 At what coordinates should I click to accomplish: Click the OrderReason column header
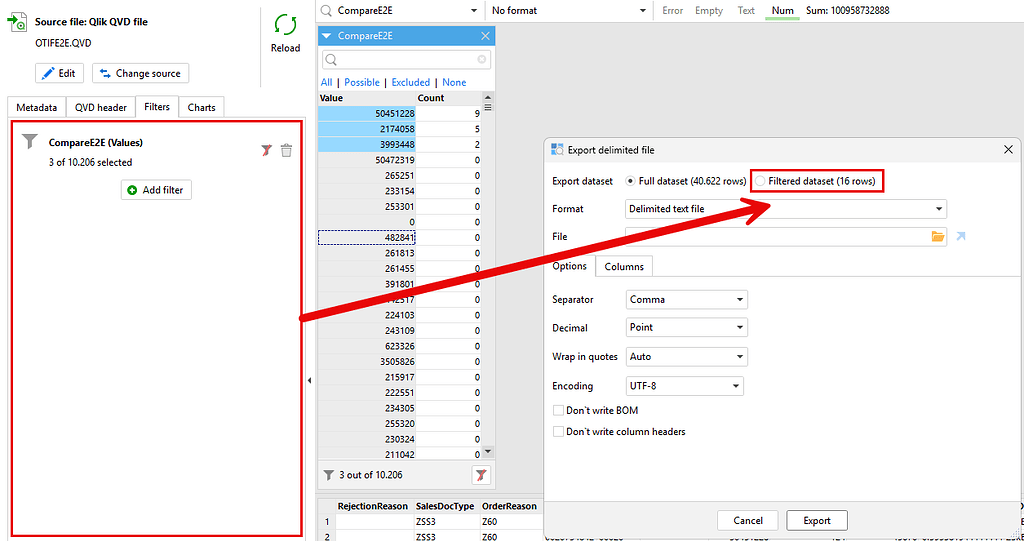(x=509, y=506)
